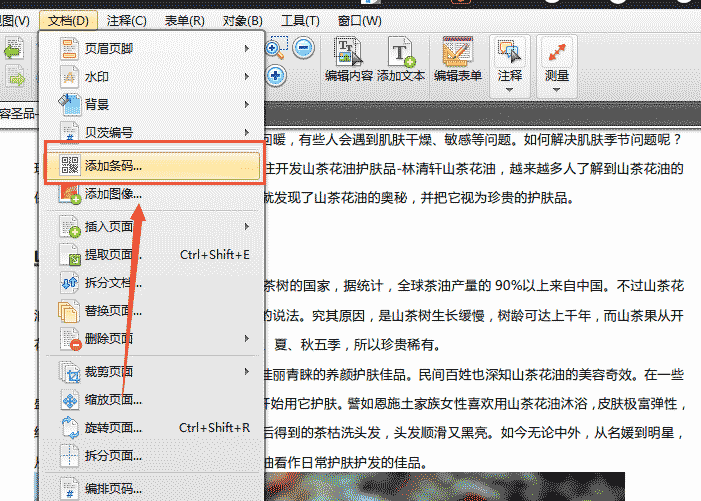Select 添加条码... menu entry
701x501 pixels.
152,165
